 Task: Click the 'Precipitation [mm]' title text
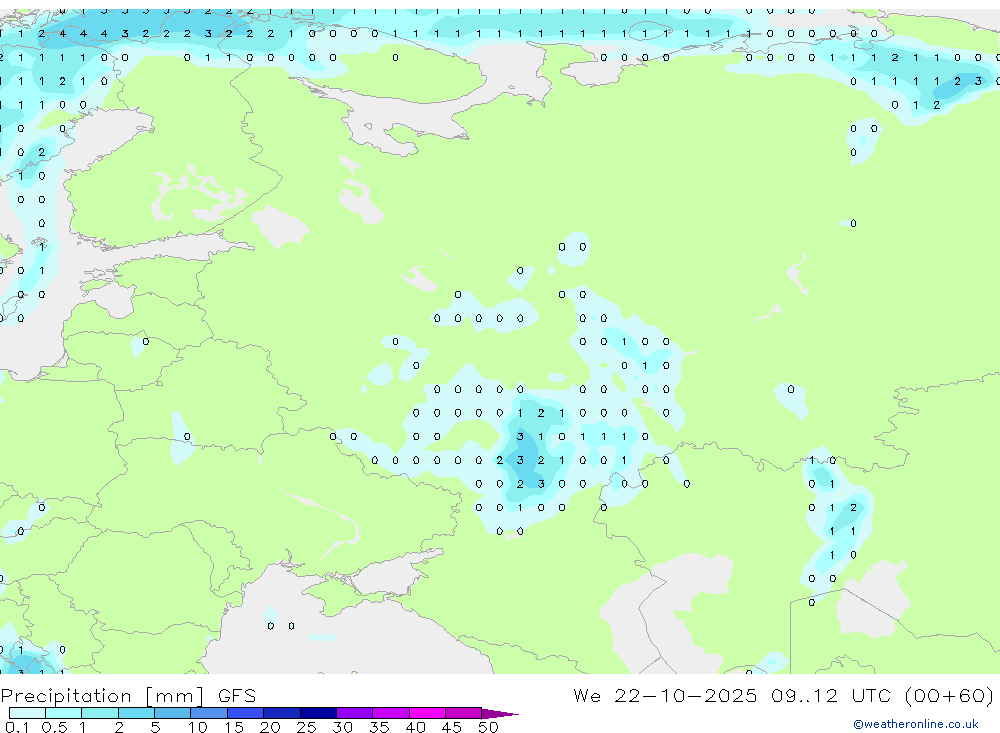click(103, 695)
